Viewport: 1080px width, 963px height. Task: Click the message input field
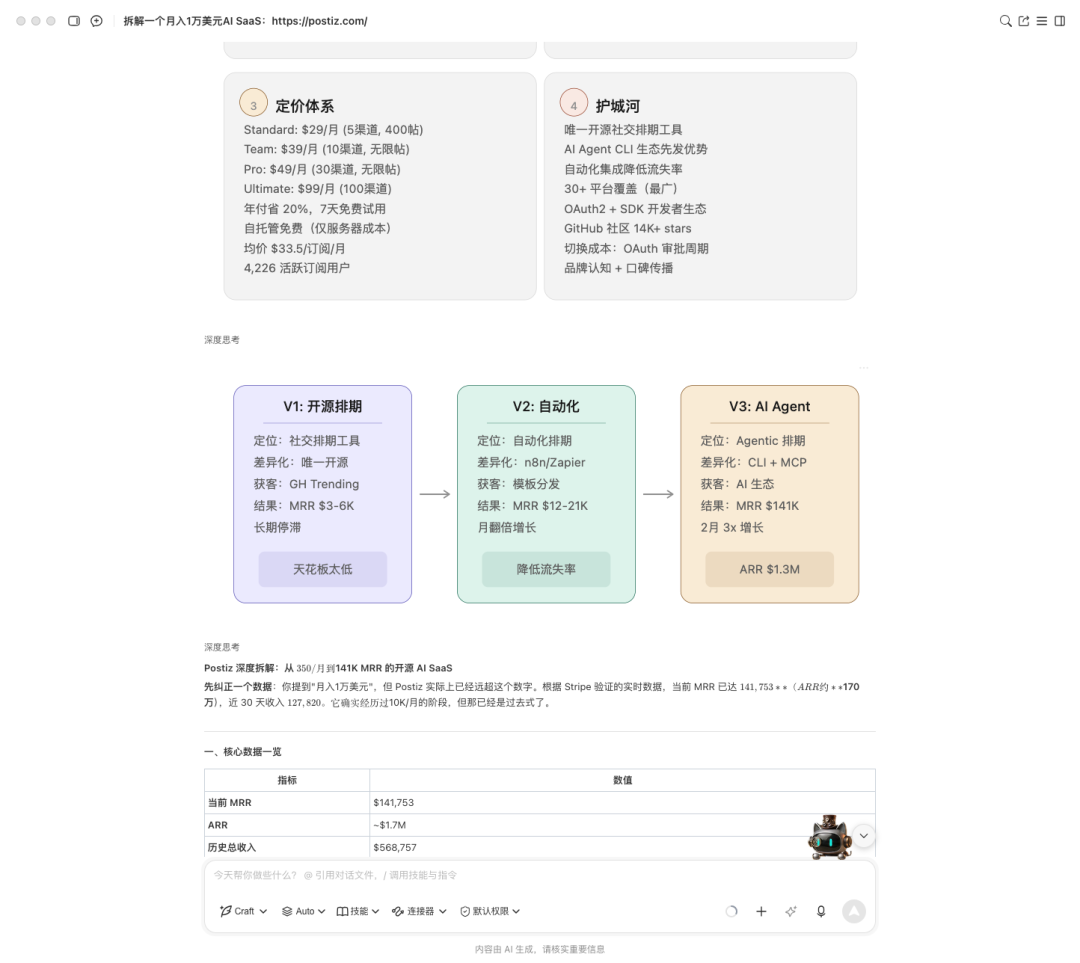tap(539, 875)
